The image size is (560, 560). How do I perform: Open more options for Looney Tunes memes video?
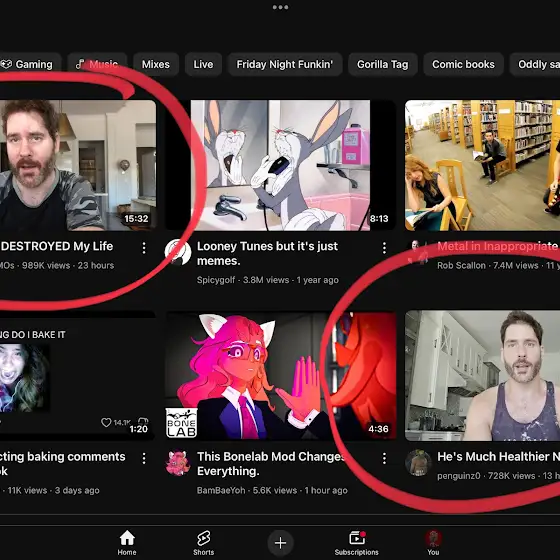384,248
